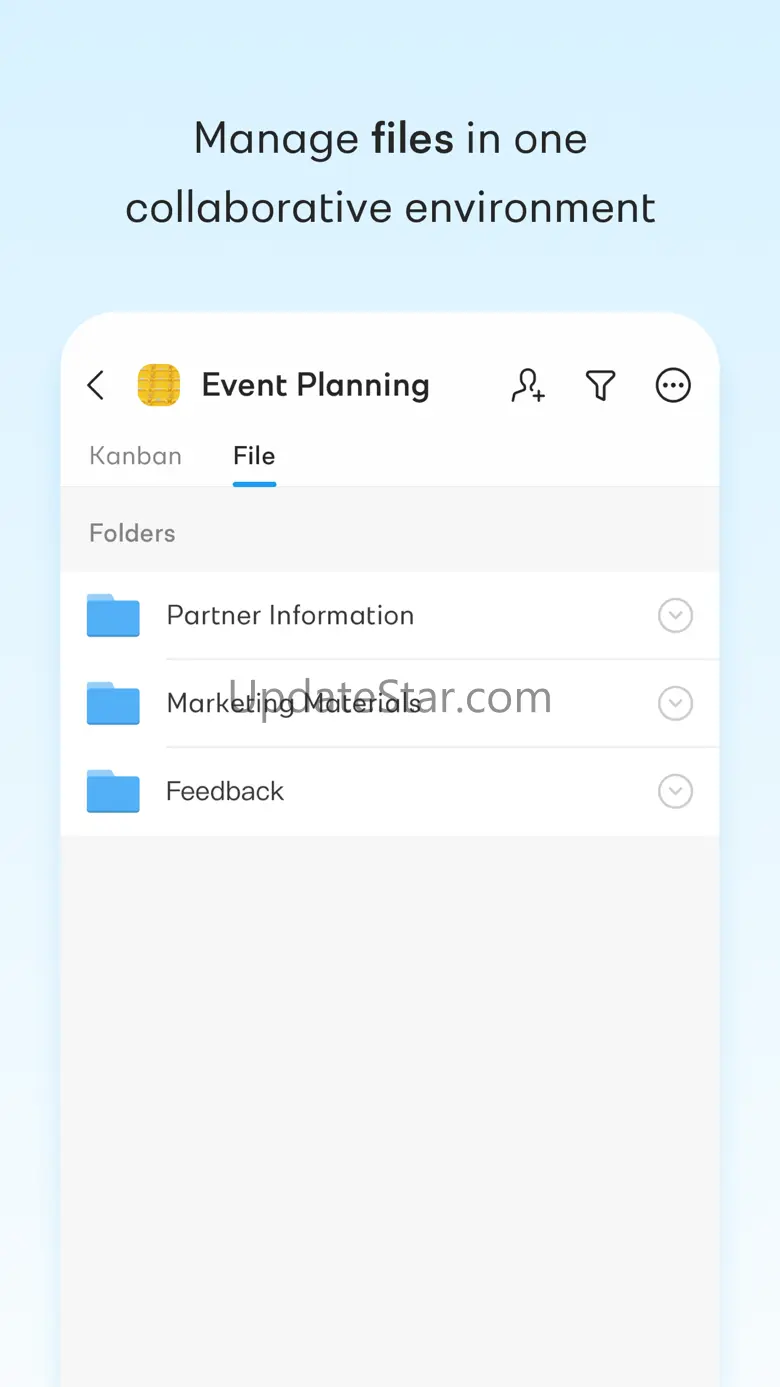Open the filter funnel icon

600,385
